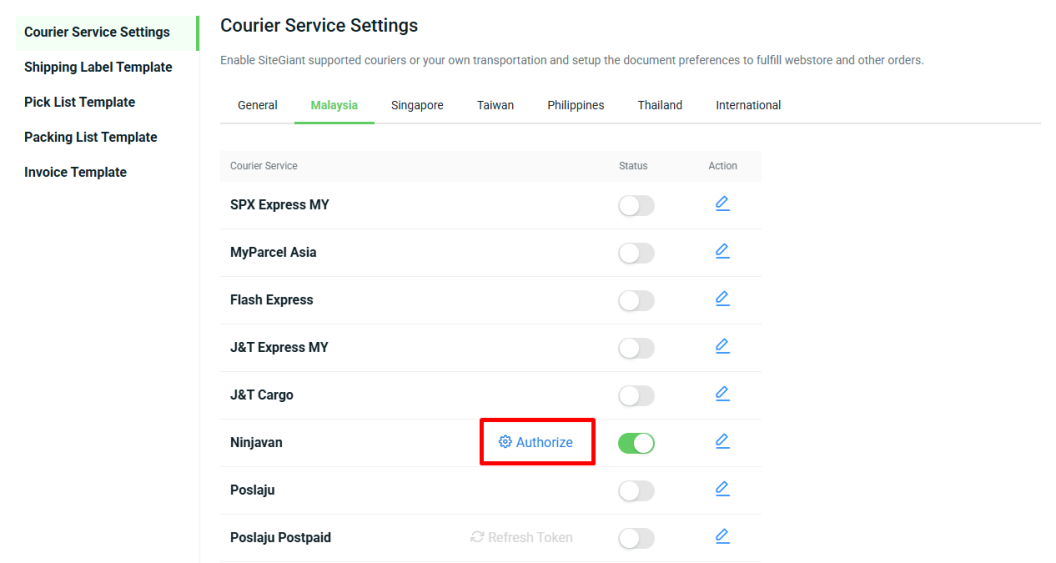
Task: Click the Ninjavan Authorize link
Action: coord(536,442)
